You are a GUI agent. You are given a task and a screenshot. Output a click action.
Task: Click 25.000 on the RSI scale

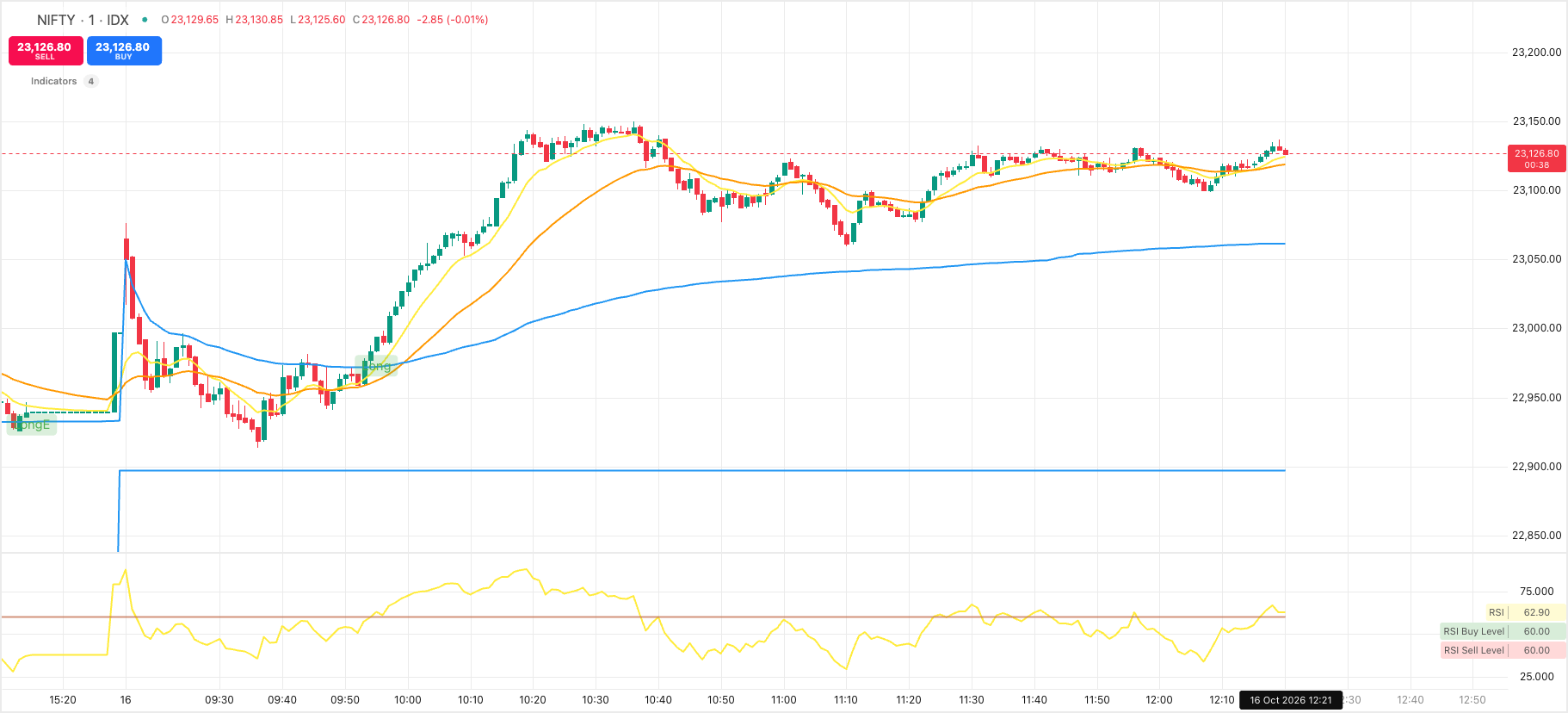click(x=1536, y=677)
